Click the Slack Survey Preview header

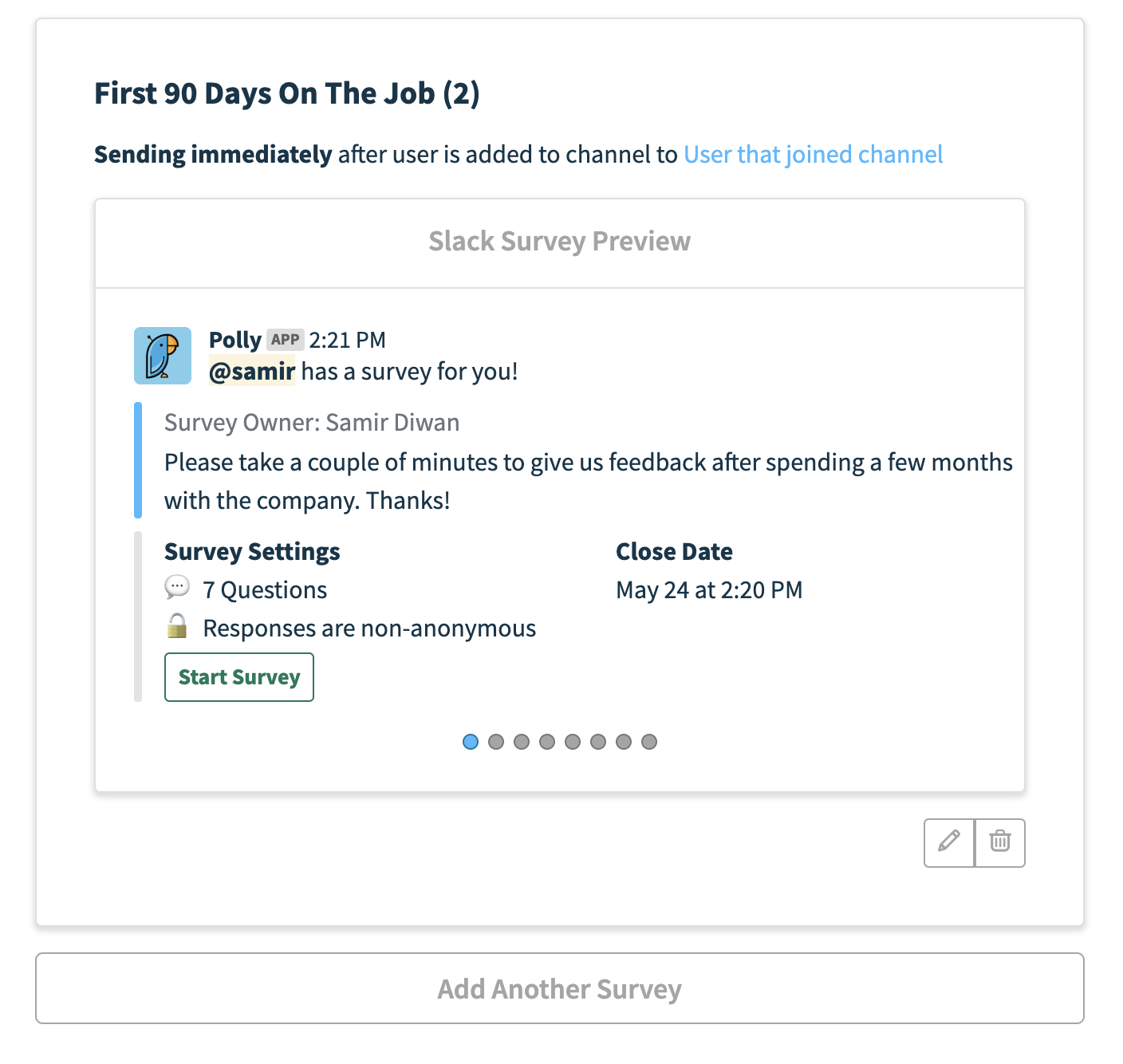point(560,242)
